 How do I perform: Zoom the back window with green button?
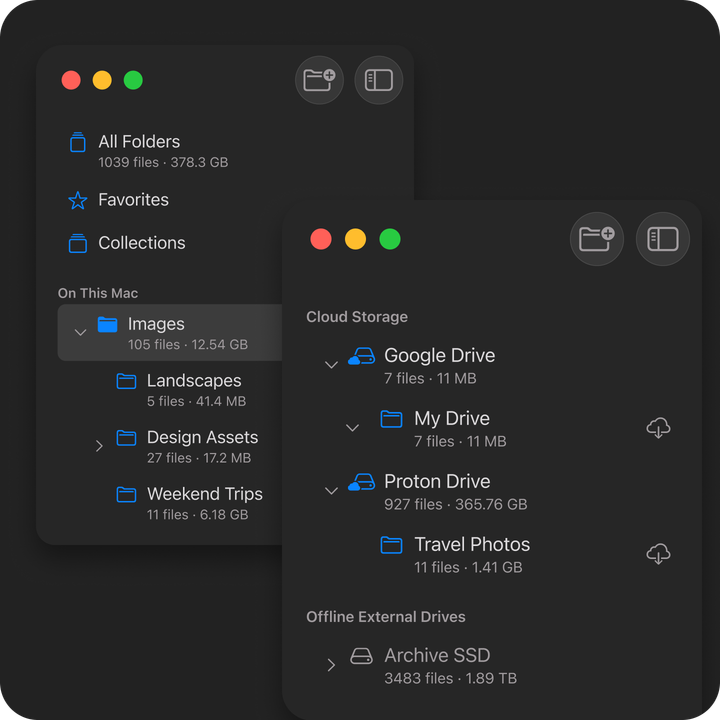click(x=133, y=80)
